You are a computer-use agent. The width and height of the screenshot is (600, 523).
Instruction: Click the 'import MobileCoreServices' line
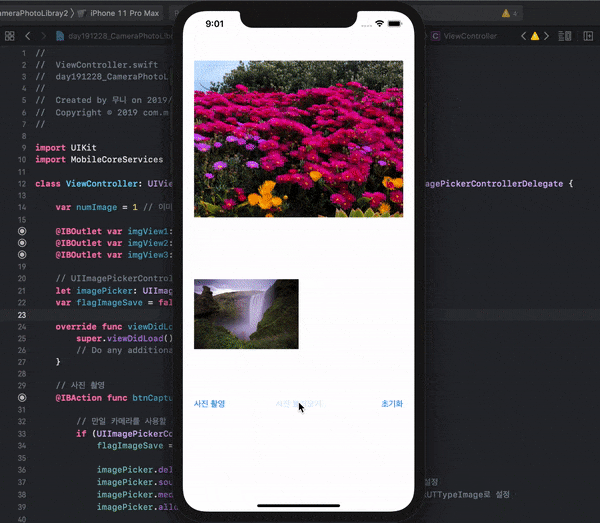click(99, 160)
